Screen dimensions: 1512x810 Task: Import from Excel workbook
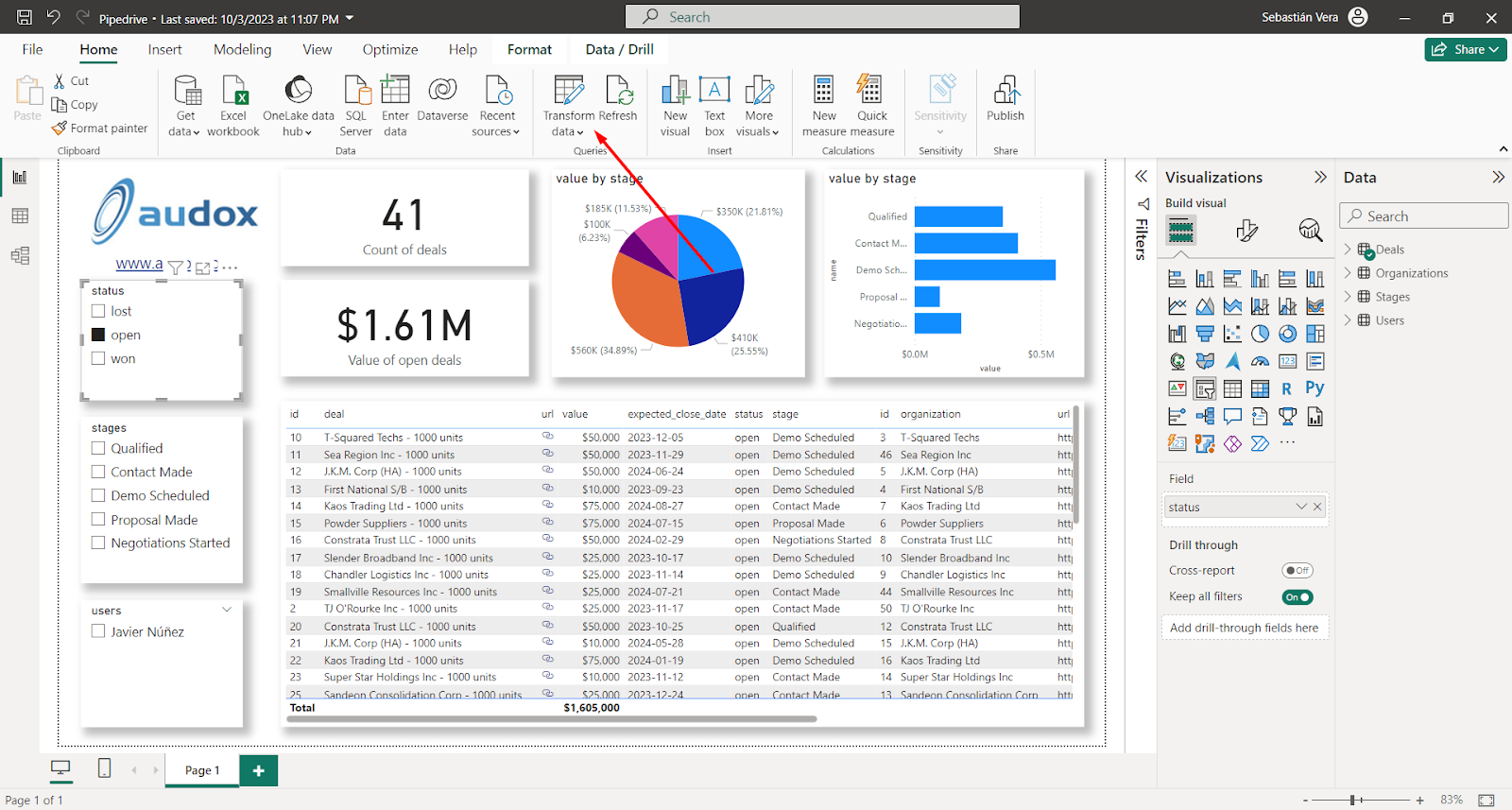(x=233, y=106)
